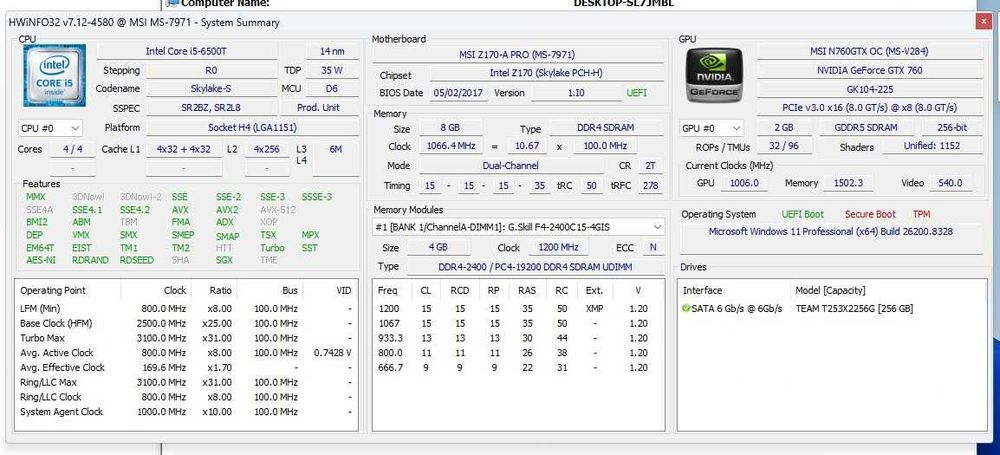Click the 666.7 frequency row in memory table
This screenshot has width=1000, height=455.
pos(518,368)
